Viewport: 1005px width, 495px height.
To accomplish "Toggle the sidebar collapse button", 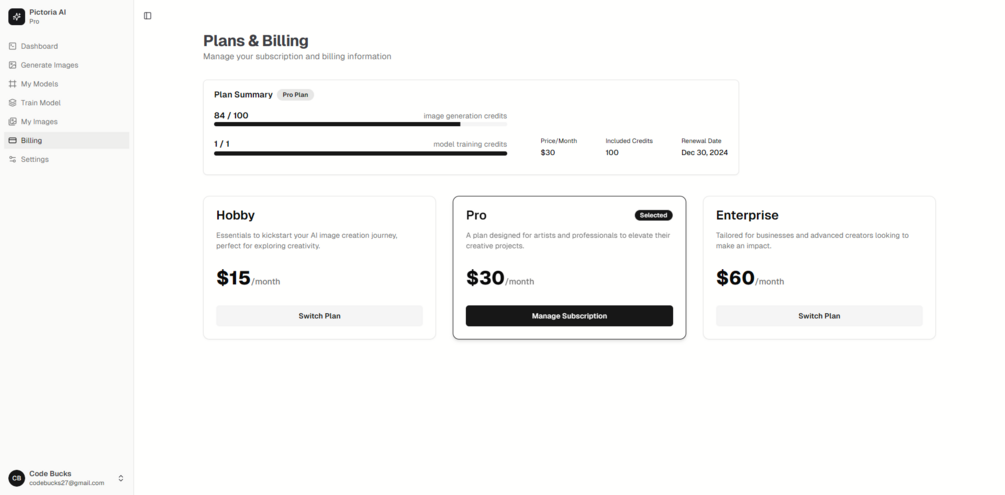I will coord(148,16).
